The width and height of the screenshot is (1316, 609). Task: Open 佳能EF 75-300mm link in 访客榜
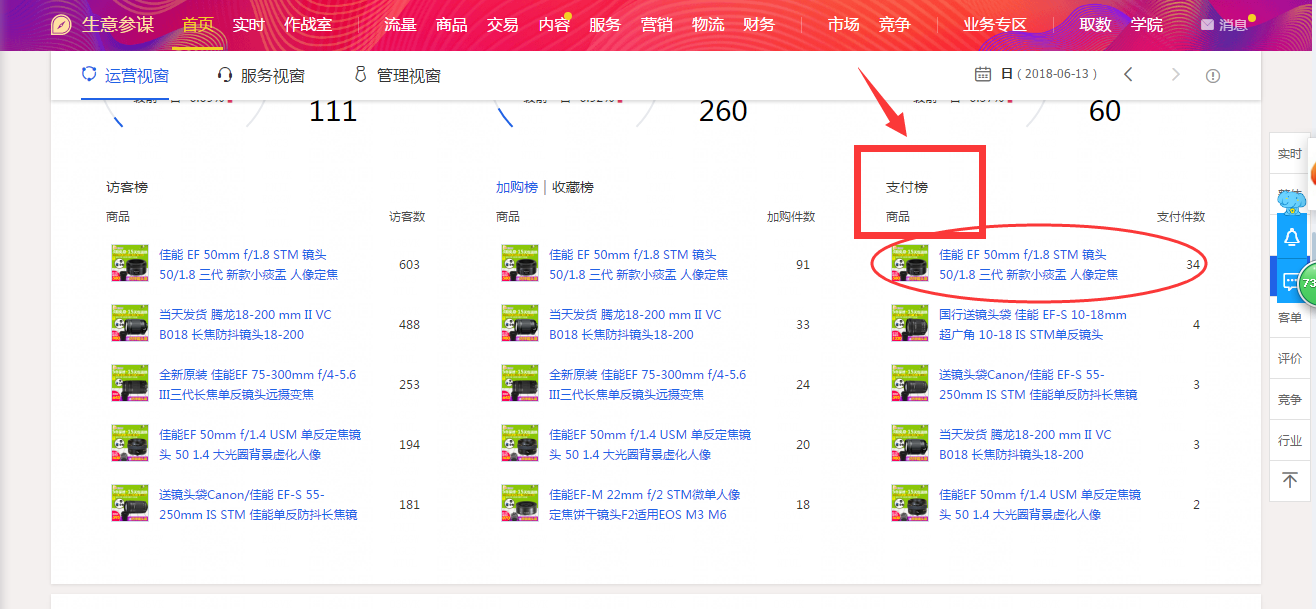point(258,384)
